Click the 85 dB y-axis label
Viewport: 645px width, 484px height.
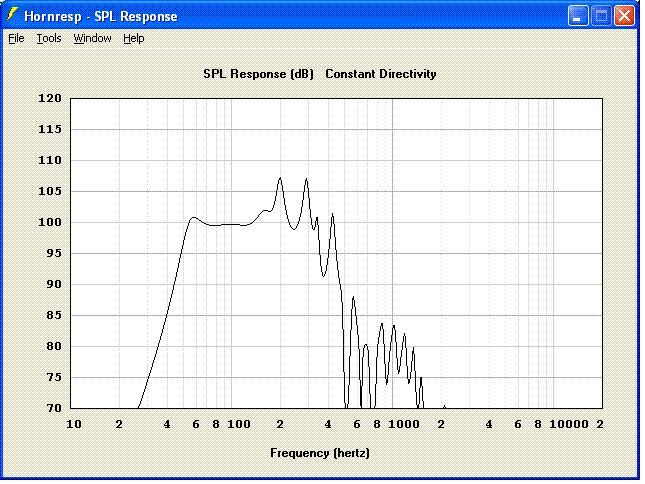coord(54,315)
